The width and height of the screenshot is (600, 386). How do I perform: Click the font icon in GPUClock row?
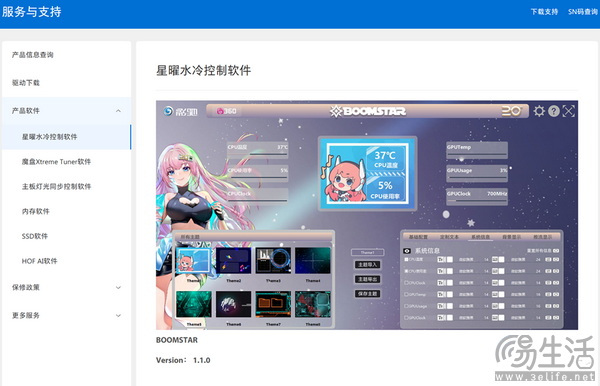point(441,318)
